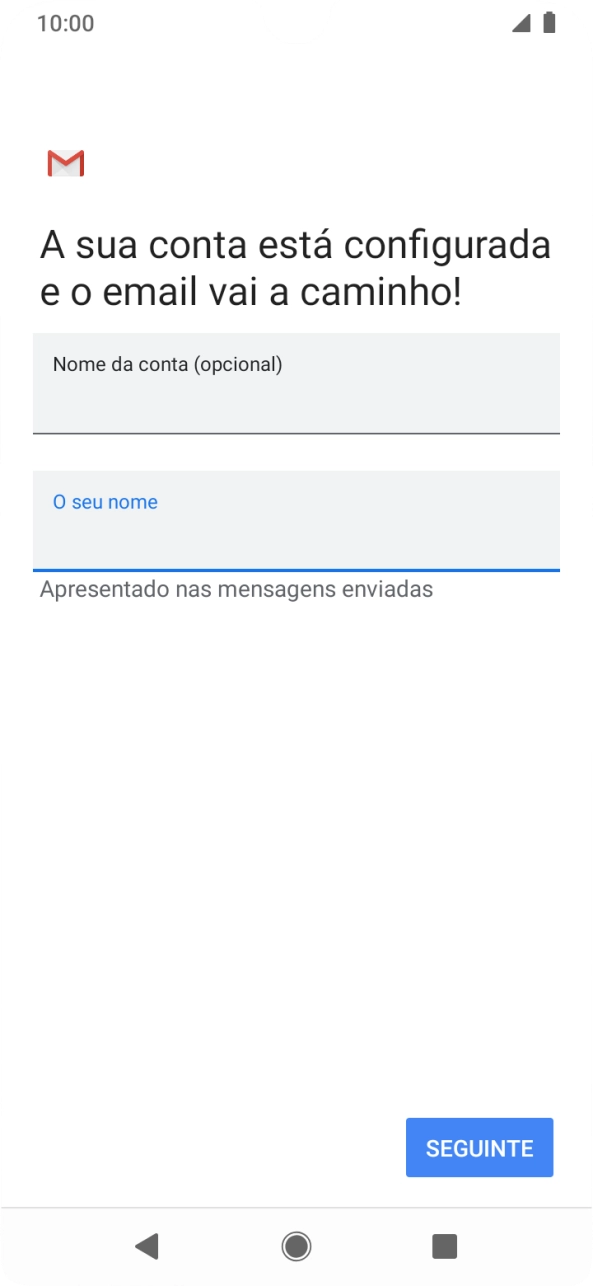Tap the heading 'A sua conta está configurada'
The image size is (593, 1286).
pyautogui.click(x=296, y=243)
